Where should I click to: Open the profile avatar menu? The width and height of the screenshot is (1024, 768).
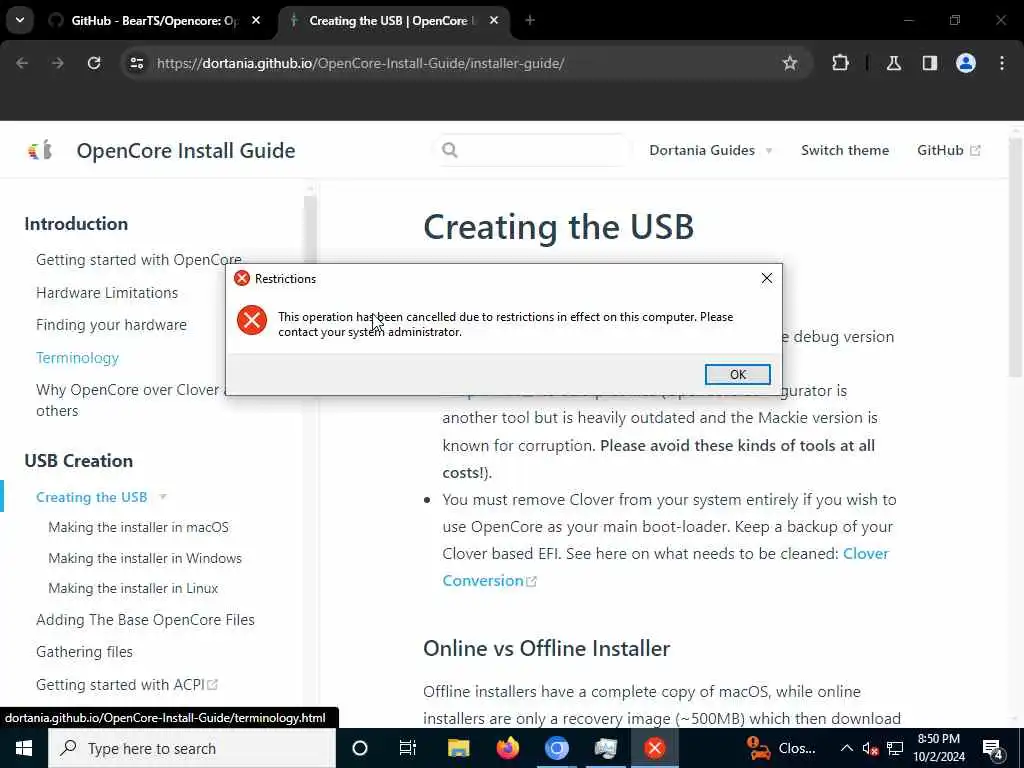[x=965, y=63]
